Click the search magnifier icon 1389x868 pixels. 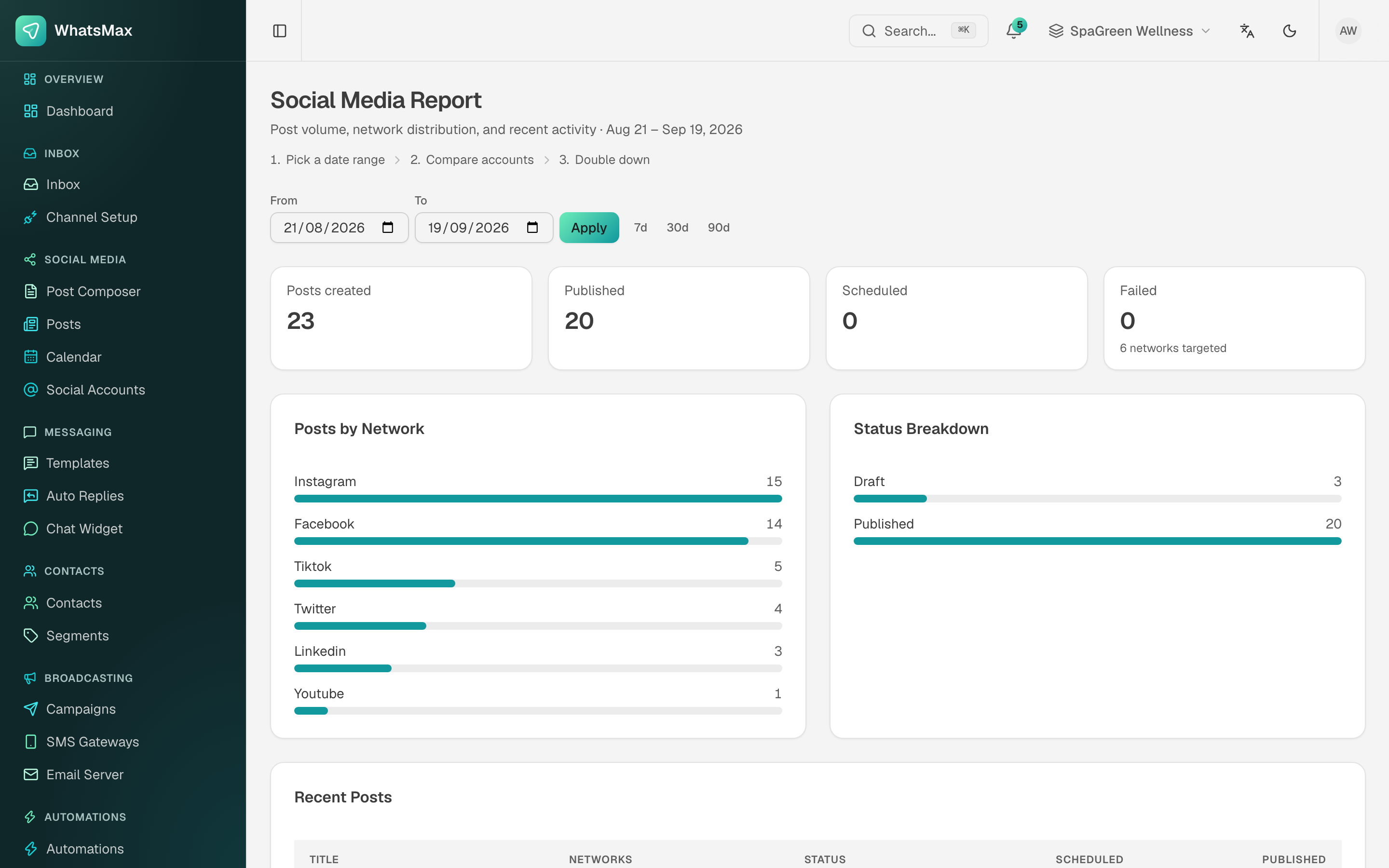pos(869,31)
